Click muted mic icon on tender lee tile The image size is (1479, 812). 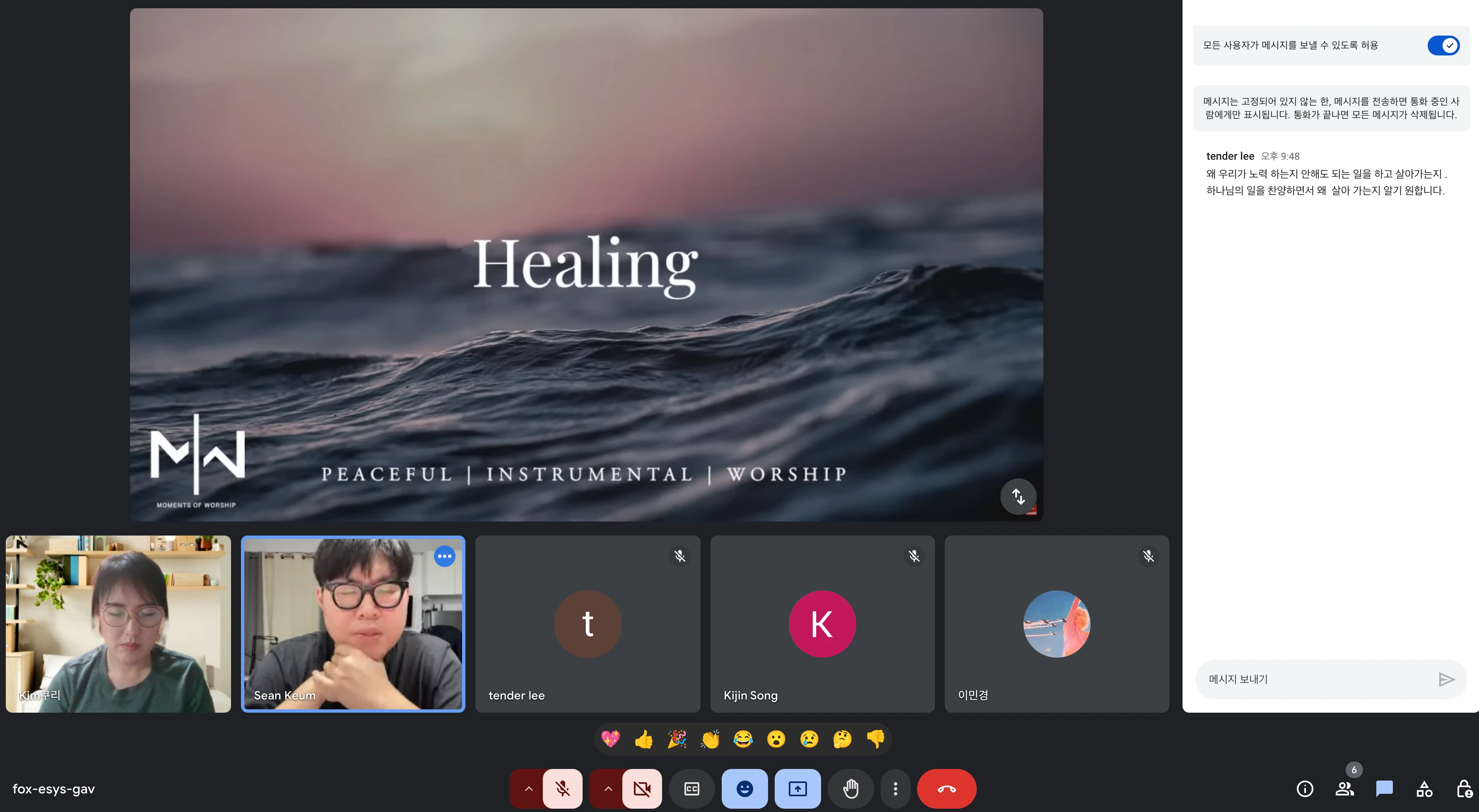pos(680,556)
